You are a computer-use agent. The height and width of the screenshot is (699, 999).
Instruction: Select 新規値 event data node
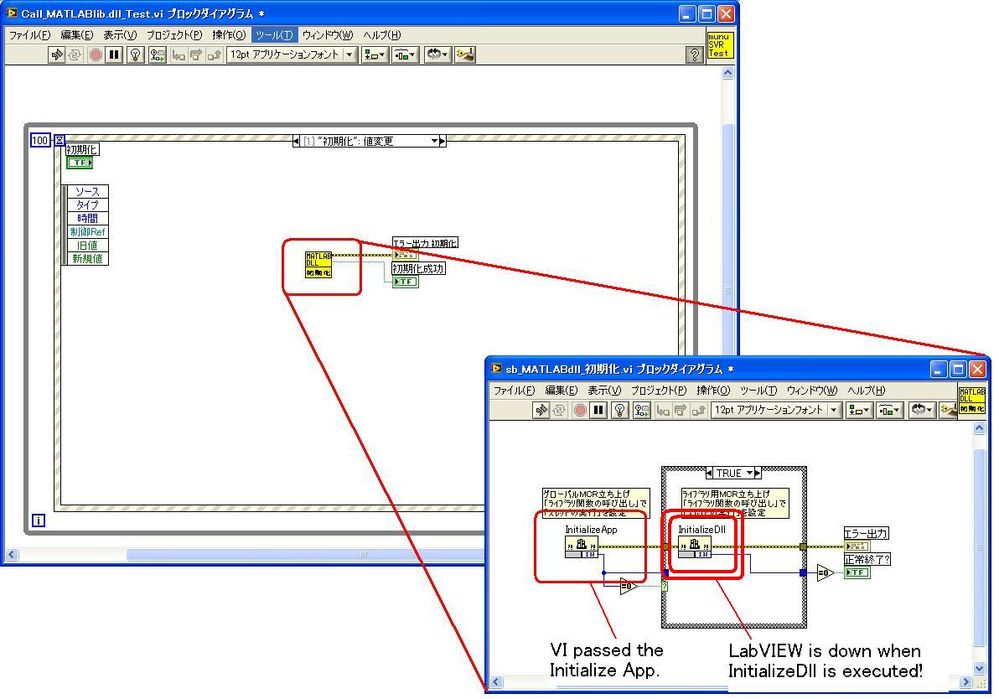87,259
